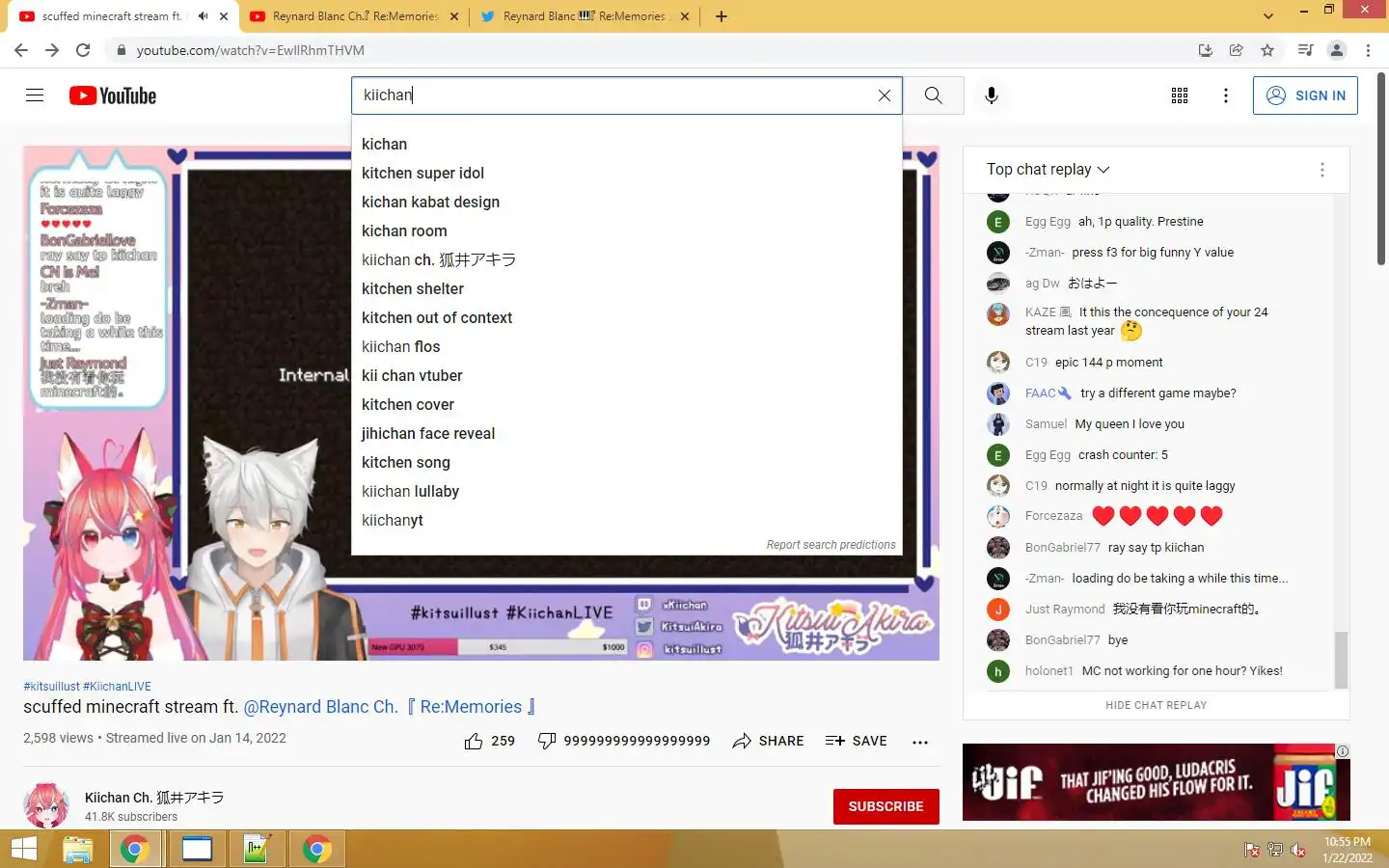Select suggestion 'kitchen super idol'
This screenshot has width=1389, height=868.
point(627,173)
